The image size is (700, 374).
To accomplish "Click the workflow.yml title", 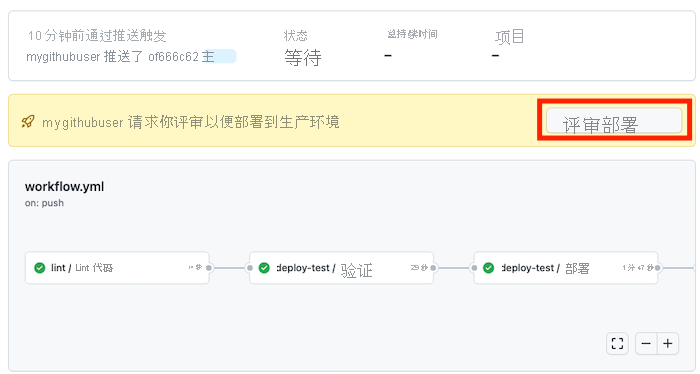I will click(x=64, y=187).
